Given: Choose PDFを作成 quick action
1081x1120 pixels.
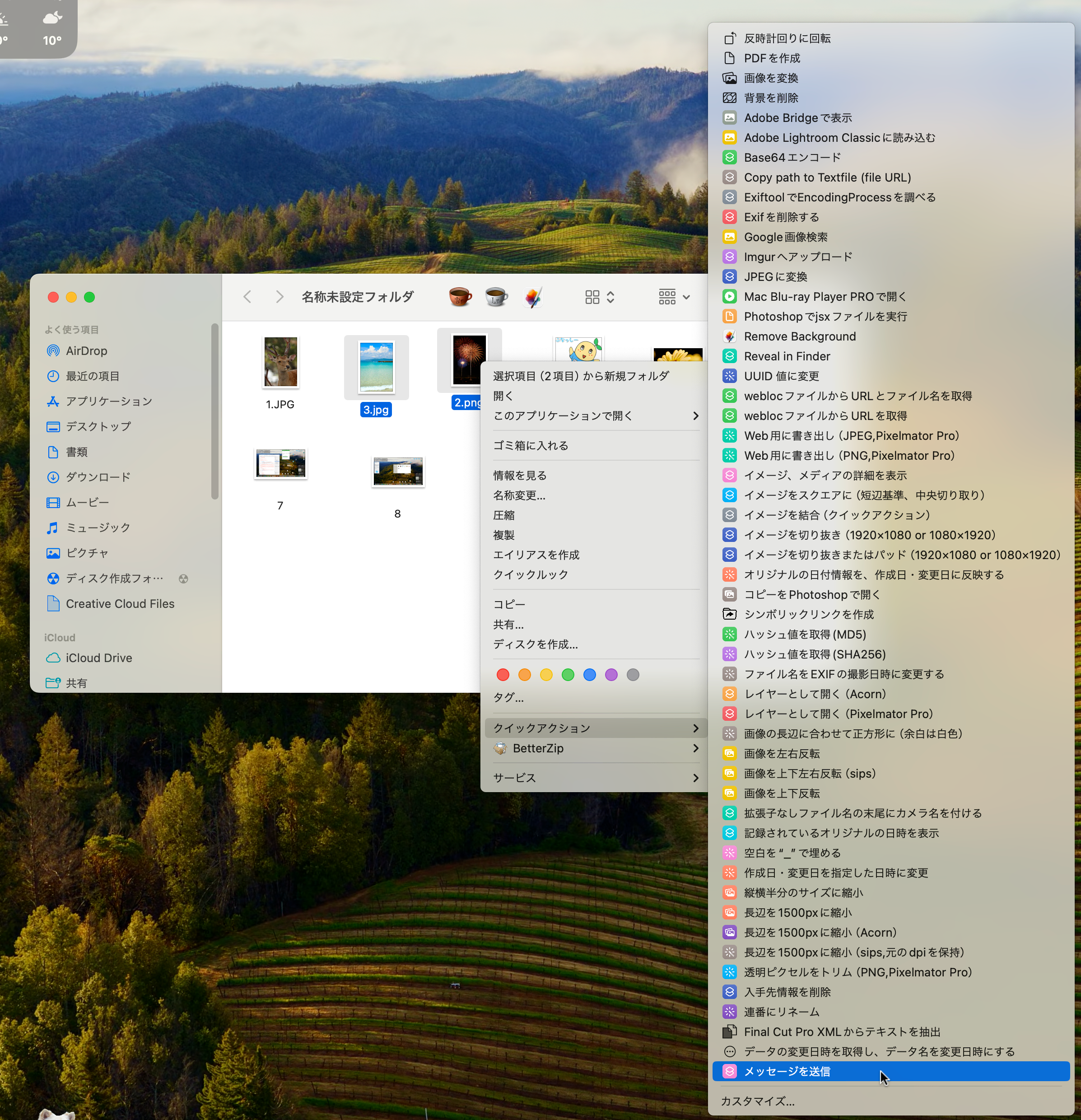Looking at the screenshot, I should pos(771,58).
